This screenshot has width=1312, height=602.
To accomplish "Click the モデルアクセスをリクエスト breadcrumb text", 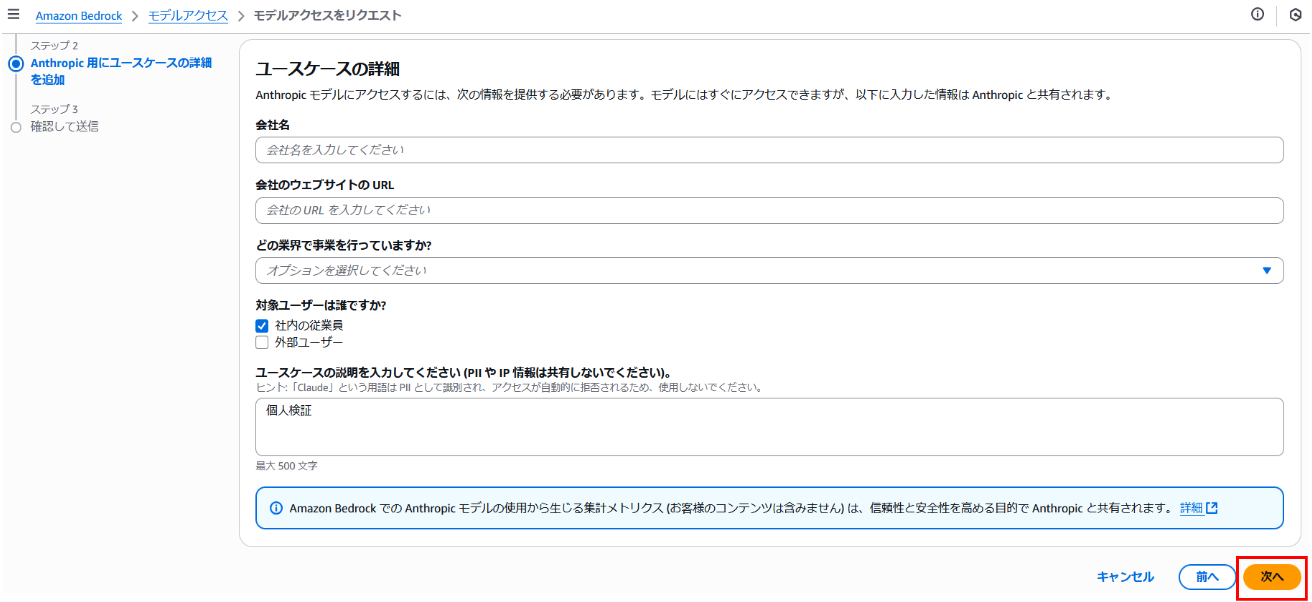I will pos(328,16).
